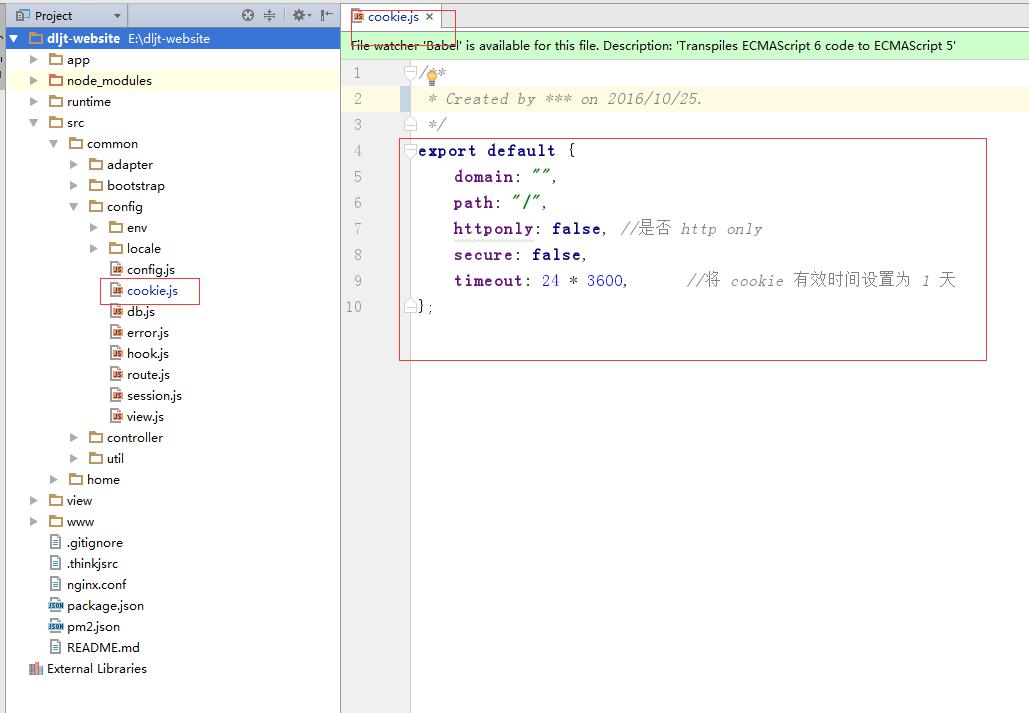Place cursor on 'httponly' property
The width and height of the screenshot is (1029, 713).
point(493,228)
